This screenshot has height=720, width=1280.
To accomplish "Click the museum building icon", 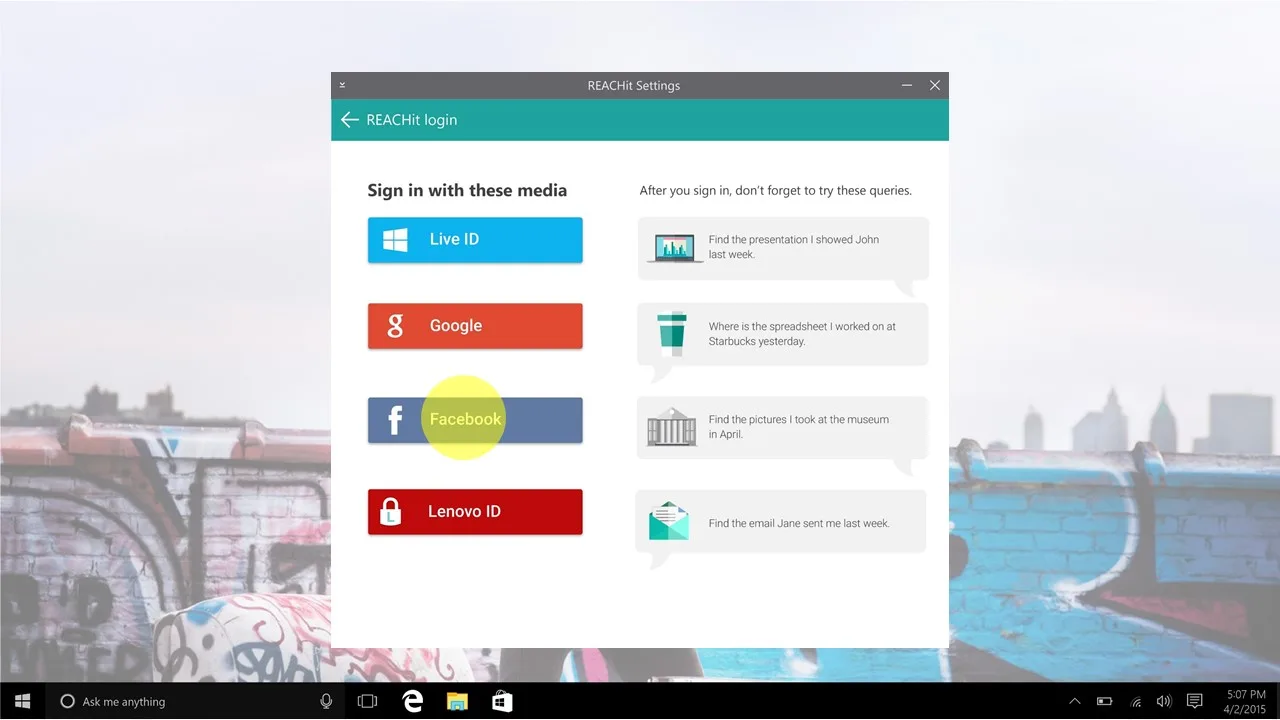I will [x=672, y=427].
